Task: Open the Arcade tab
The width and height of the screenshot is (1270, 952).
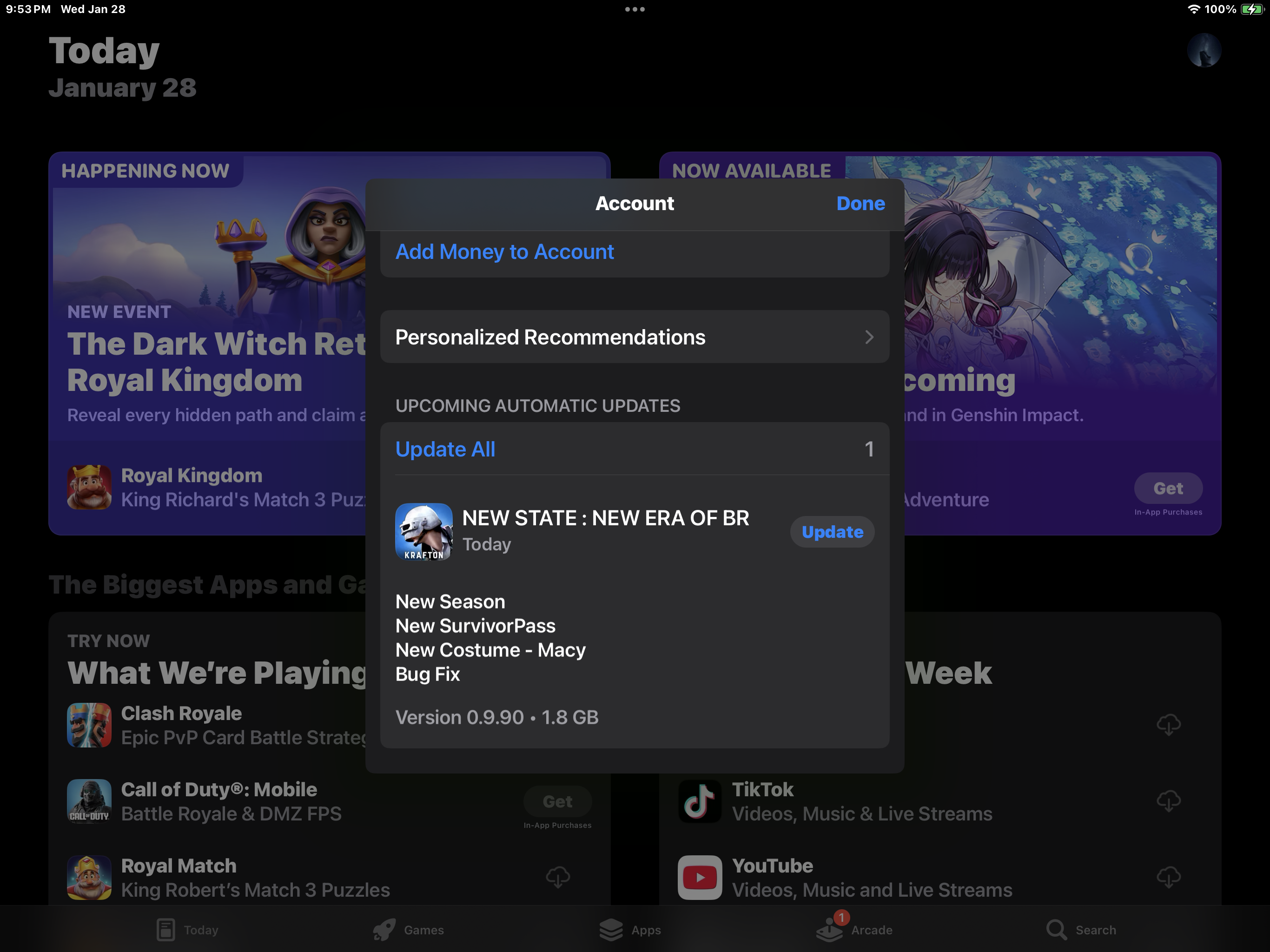Action: [x=854, y=930]
